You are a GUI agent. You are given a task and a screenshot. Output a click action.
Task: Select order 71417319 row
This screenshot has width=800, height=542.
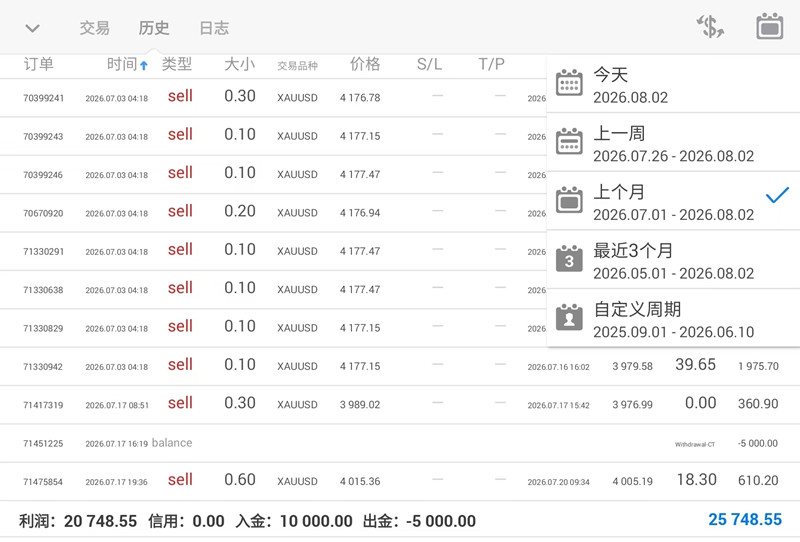coord(400,405)
